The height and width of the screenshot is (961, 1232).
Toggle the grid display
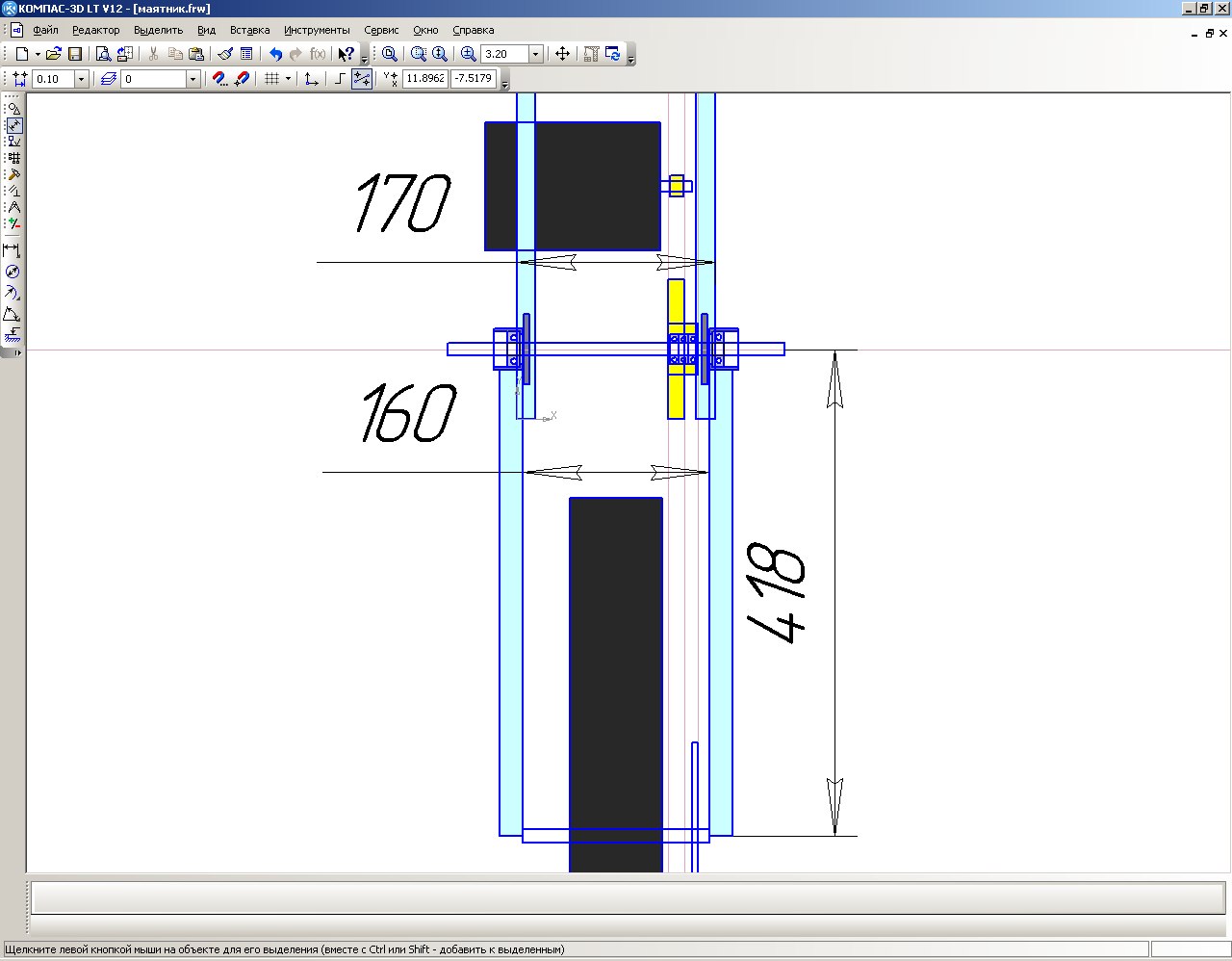coord(272,79)
